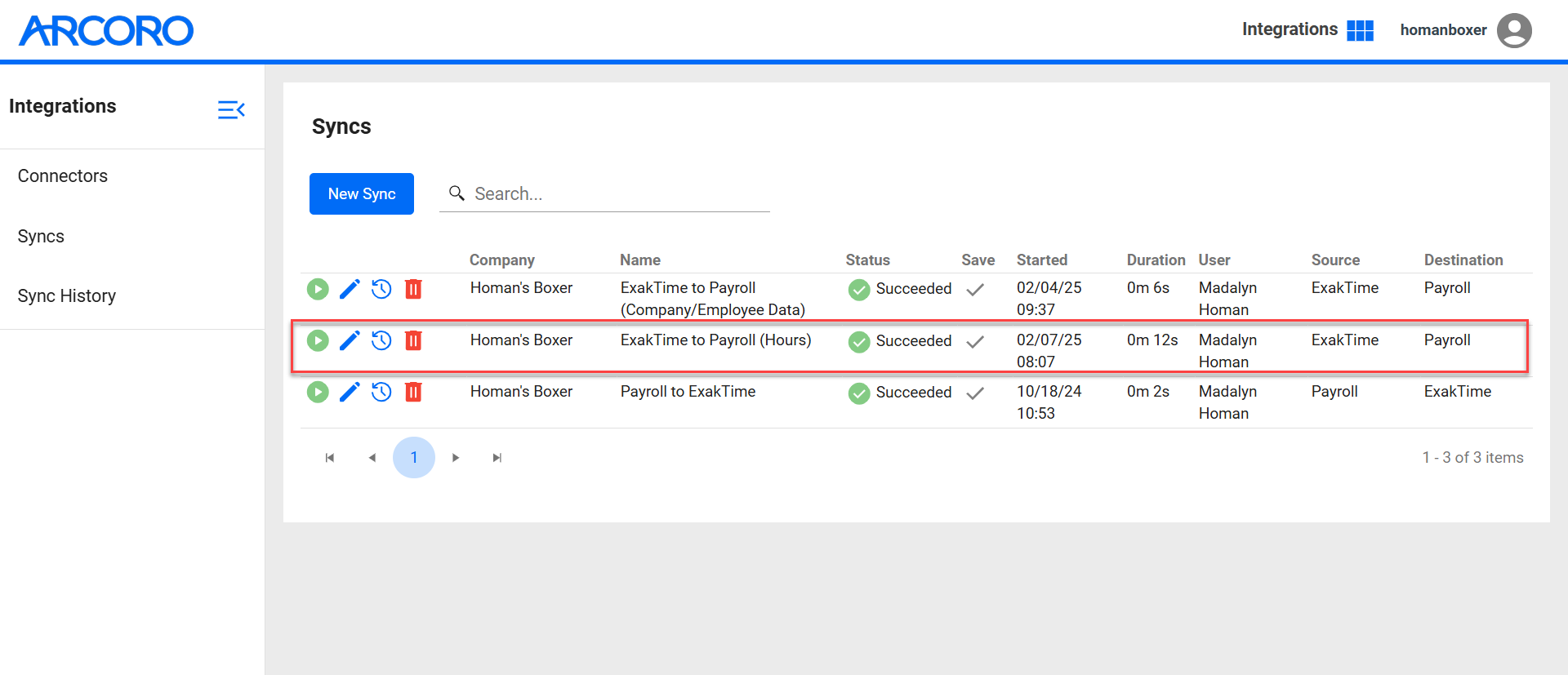Screen dimensions: 1568x675
Task: Go to the next page of syncs
Action: (x=456, y=458)
